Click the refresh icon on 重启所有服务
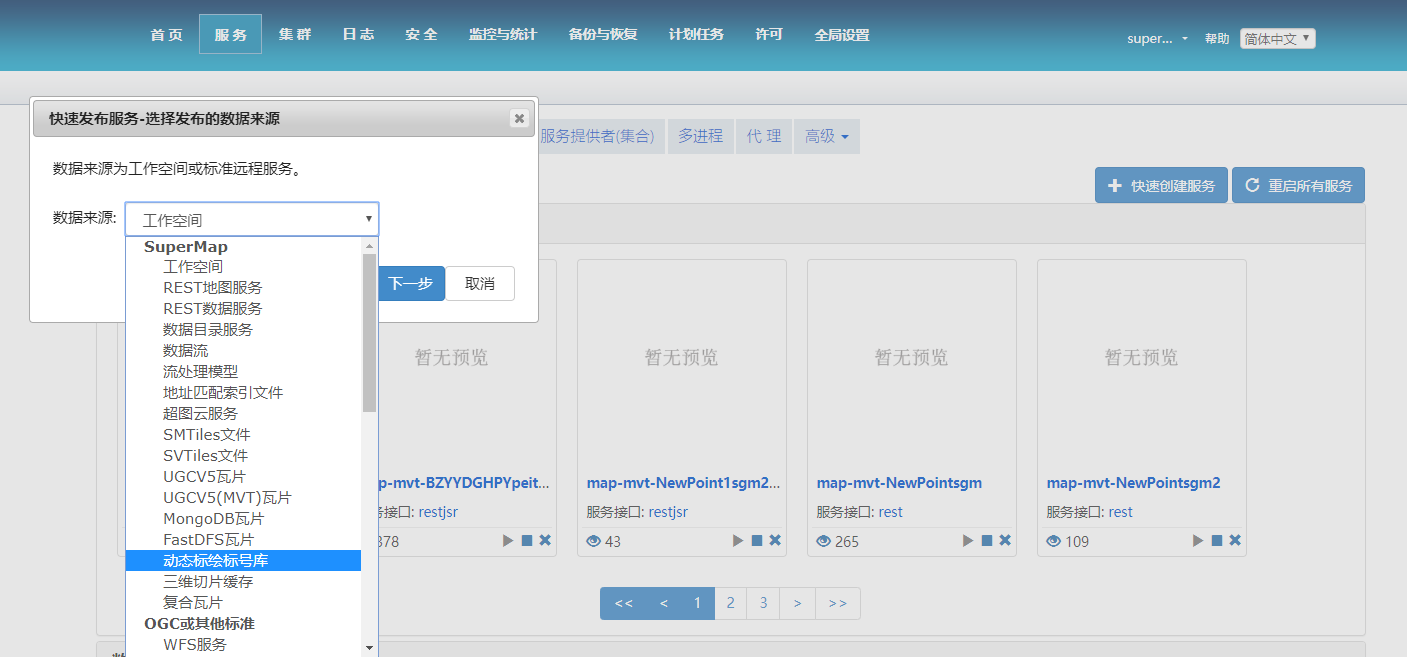Image resolution: width=1407 pixels, height=657 pixels. (x=1253, y=184)
